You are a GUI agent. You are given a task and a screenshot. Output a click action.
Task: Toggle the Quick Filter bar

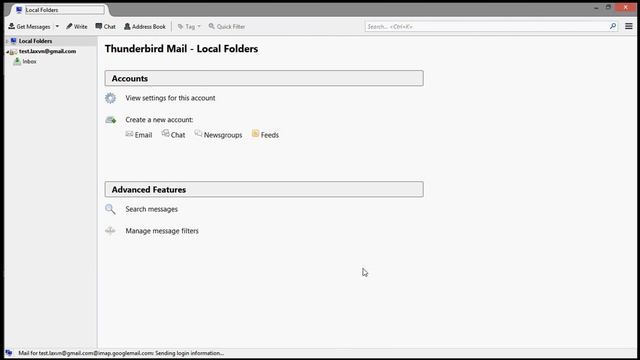pos(227,27)
